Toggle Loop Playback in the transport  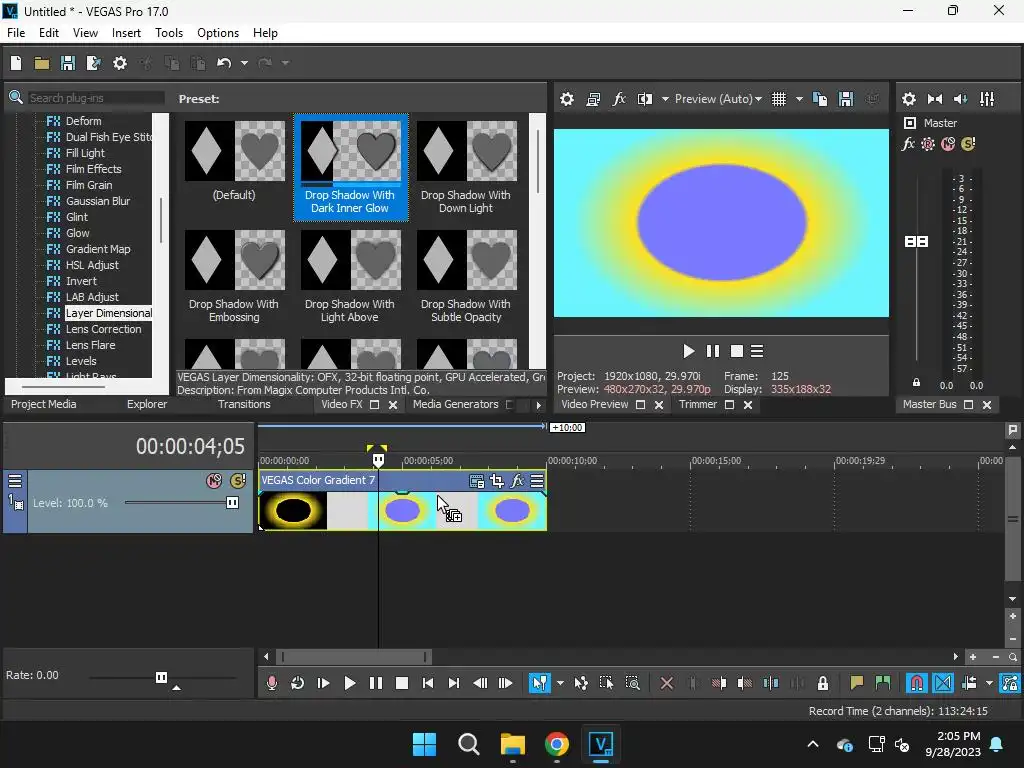(x=297, y=683)
